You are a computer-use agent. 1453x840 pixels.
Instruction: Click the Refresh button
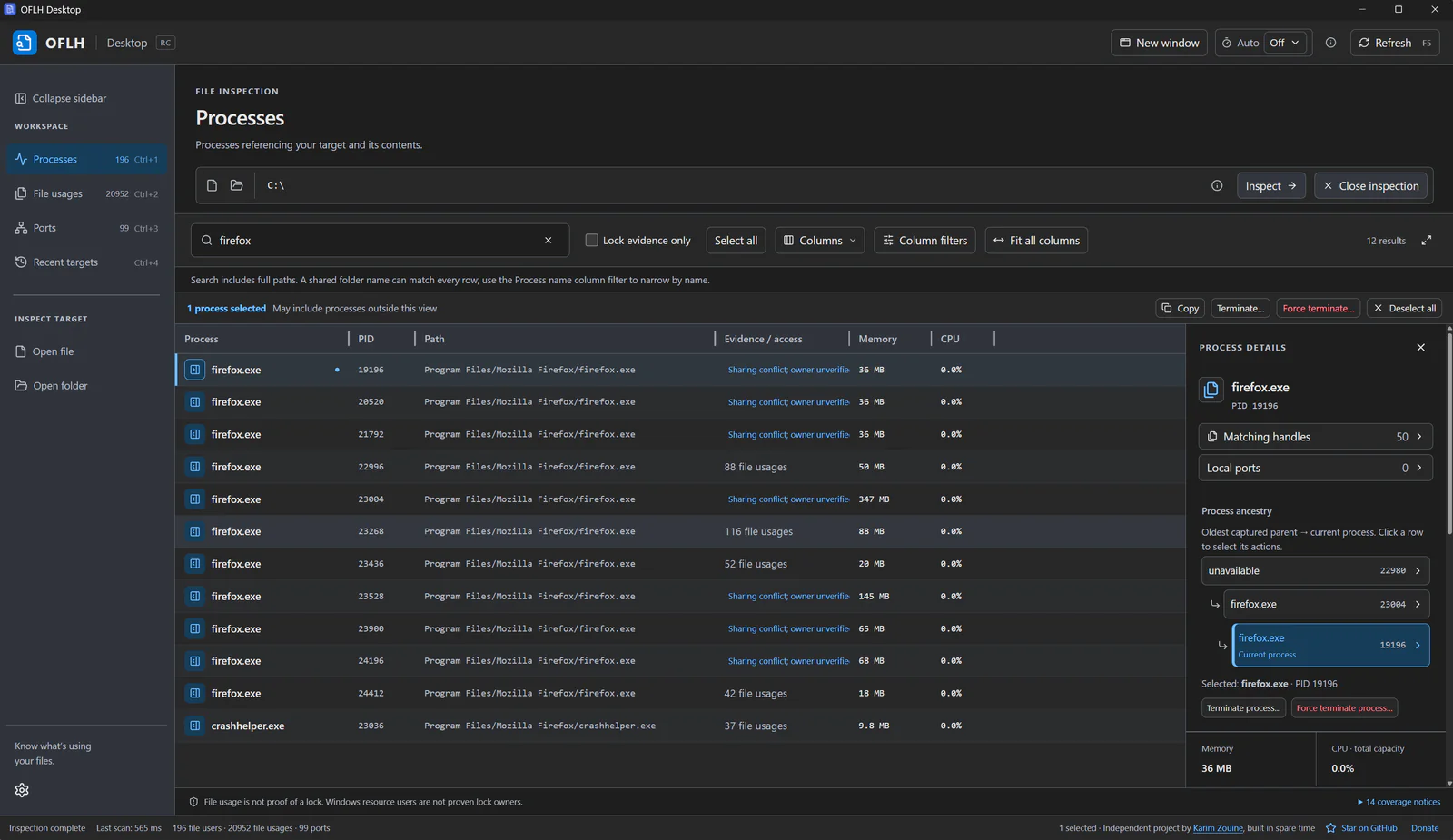point(1395,43)
